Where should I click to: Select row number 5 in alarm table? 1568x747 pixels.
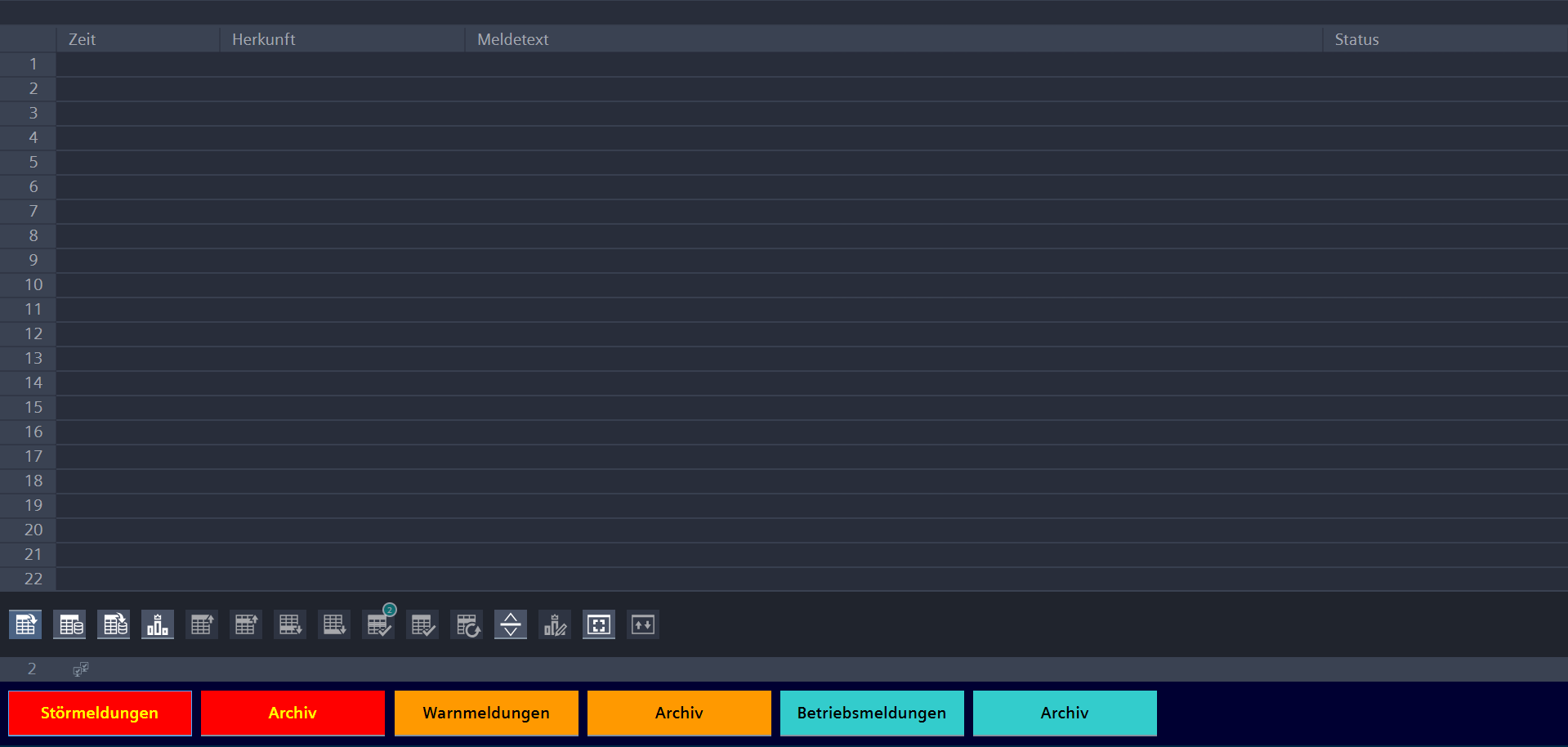(x=34, y=163)
